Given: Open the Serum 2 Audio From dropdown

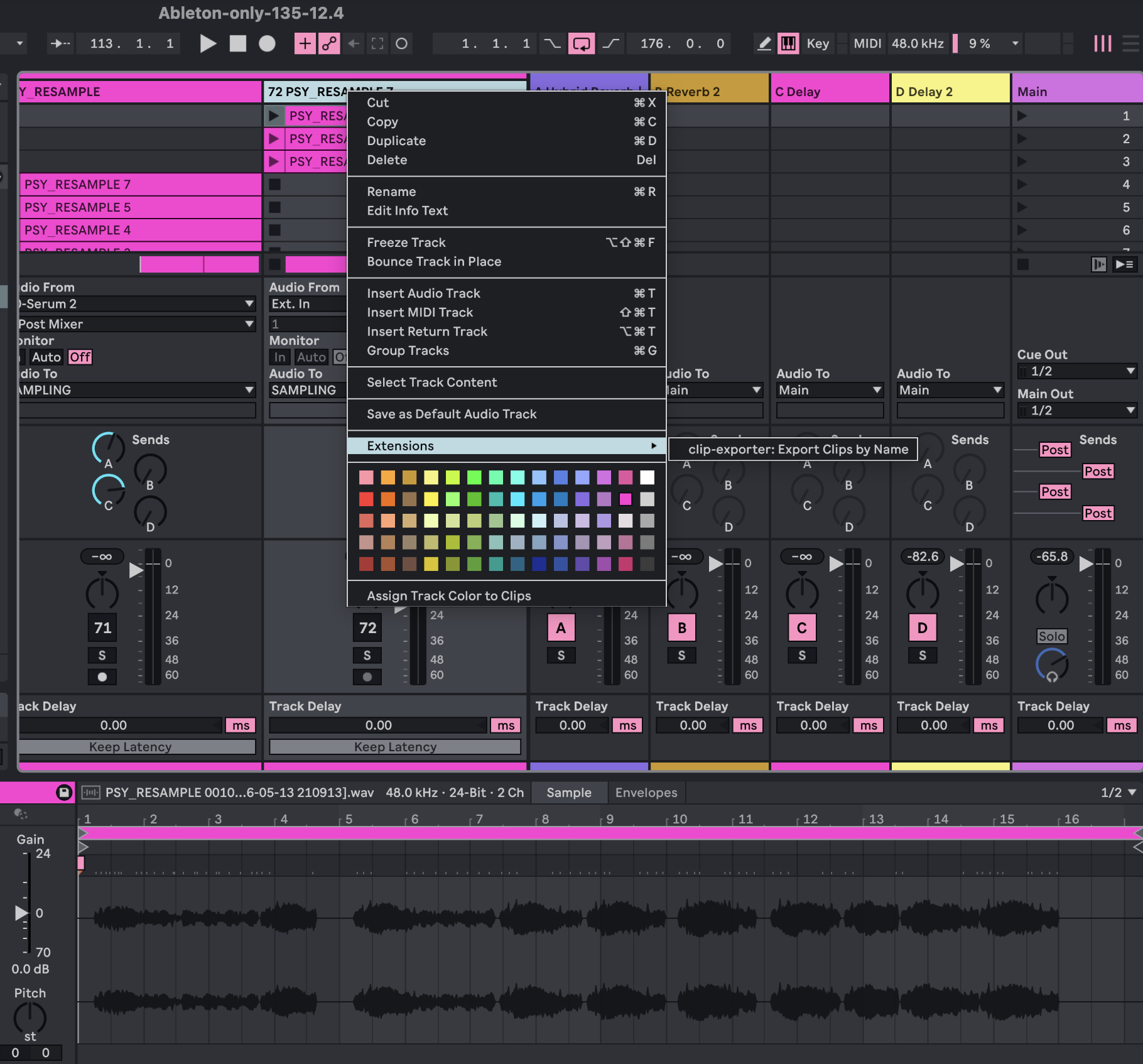Looking at the screenshot, I should tap(137, 304).
